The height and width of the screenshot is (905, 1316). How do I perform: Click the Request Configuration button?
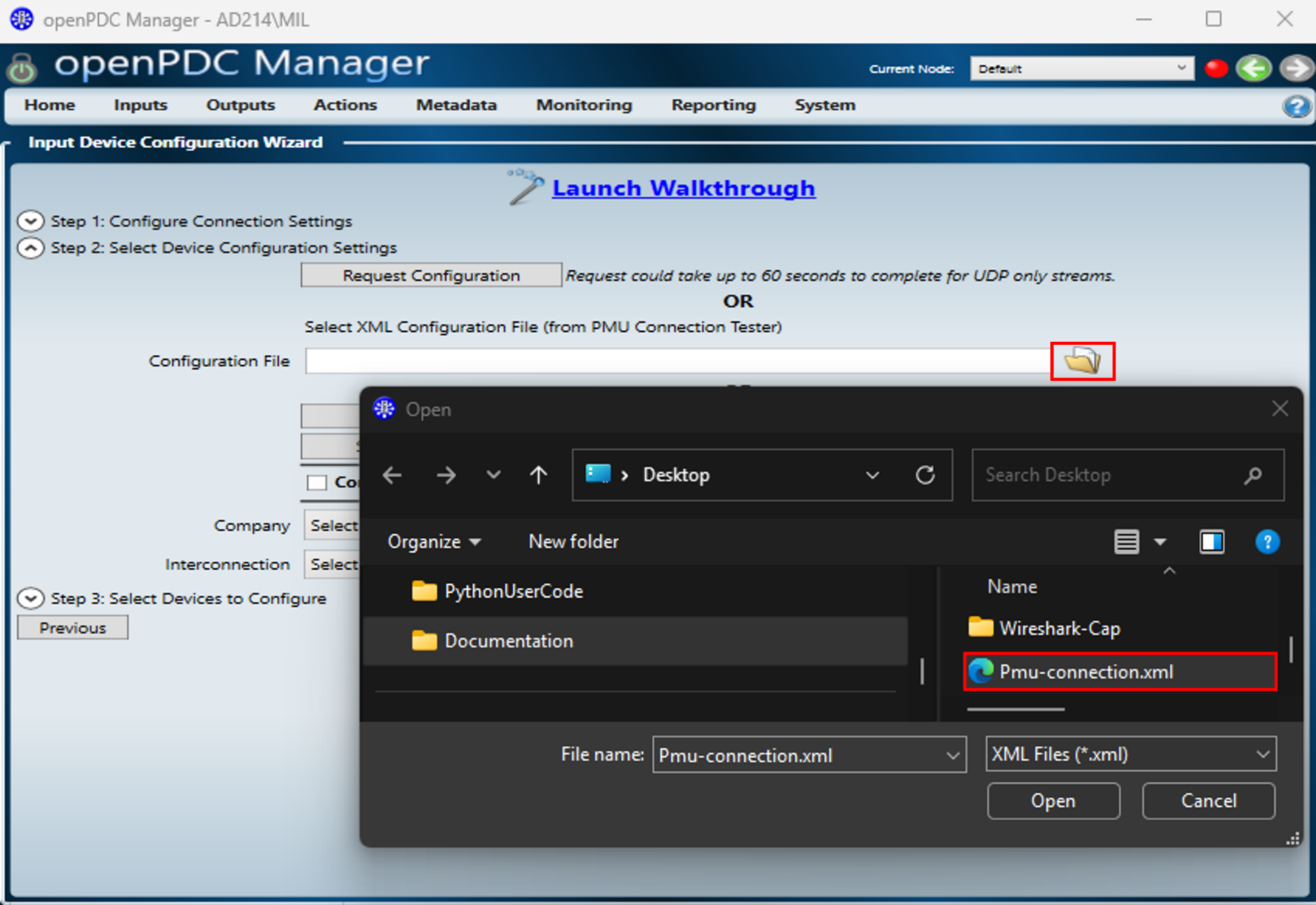[431, 275]
